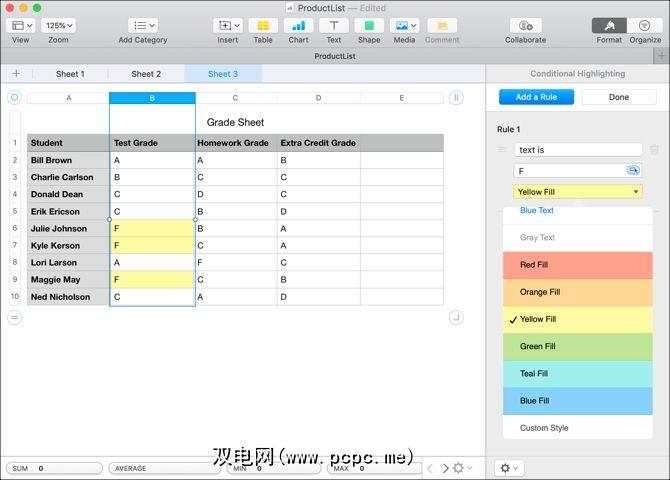Switch to the Sheet 1 tab
The width and height of the screenshot is (670, 480).
tap(70, 74)
